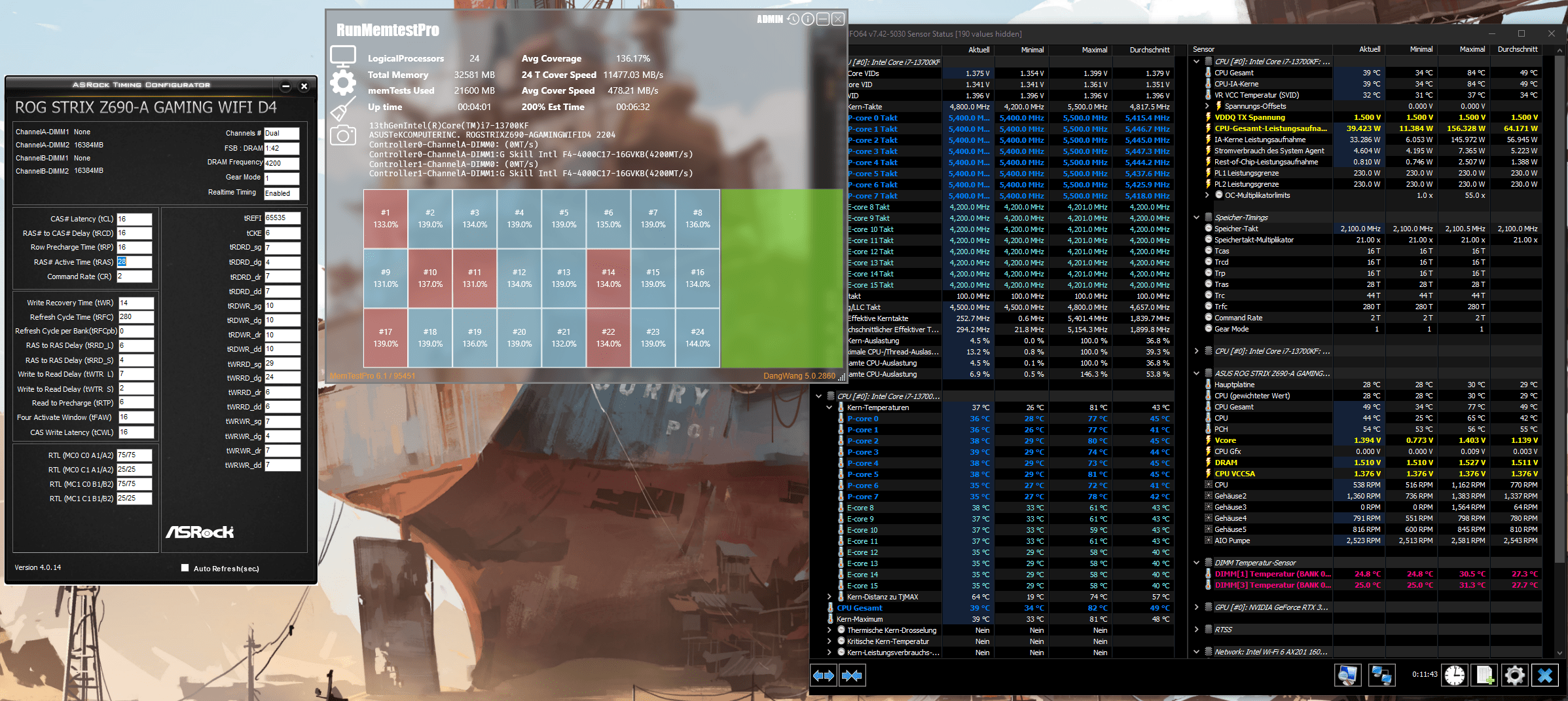Screen dimensions: 1568x701
Task: Reset sensor clock in HWiNFO toolbar
Action: click(1455, 675)
